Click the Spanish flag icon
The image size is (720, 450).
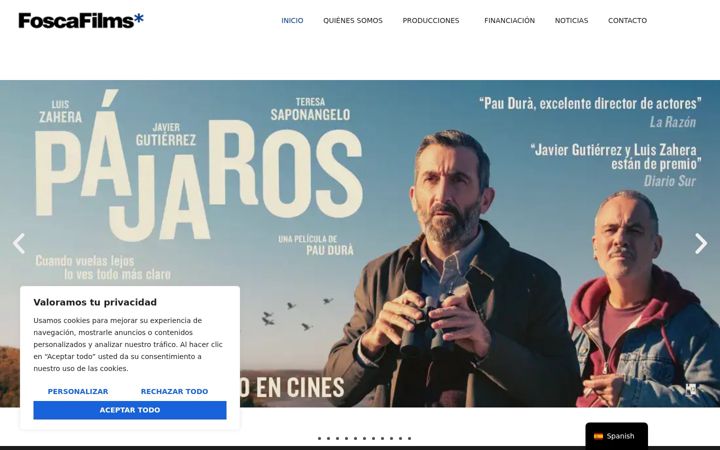pos(598,436)
